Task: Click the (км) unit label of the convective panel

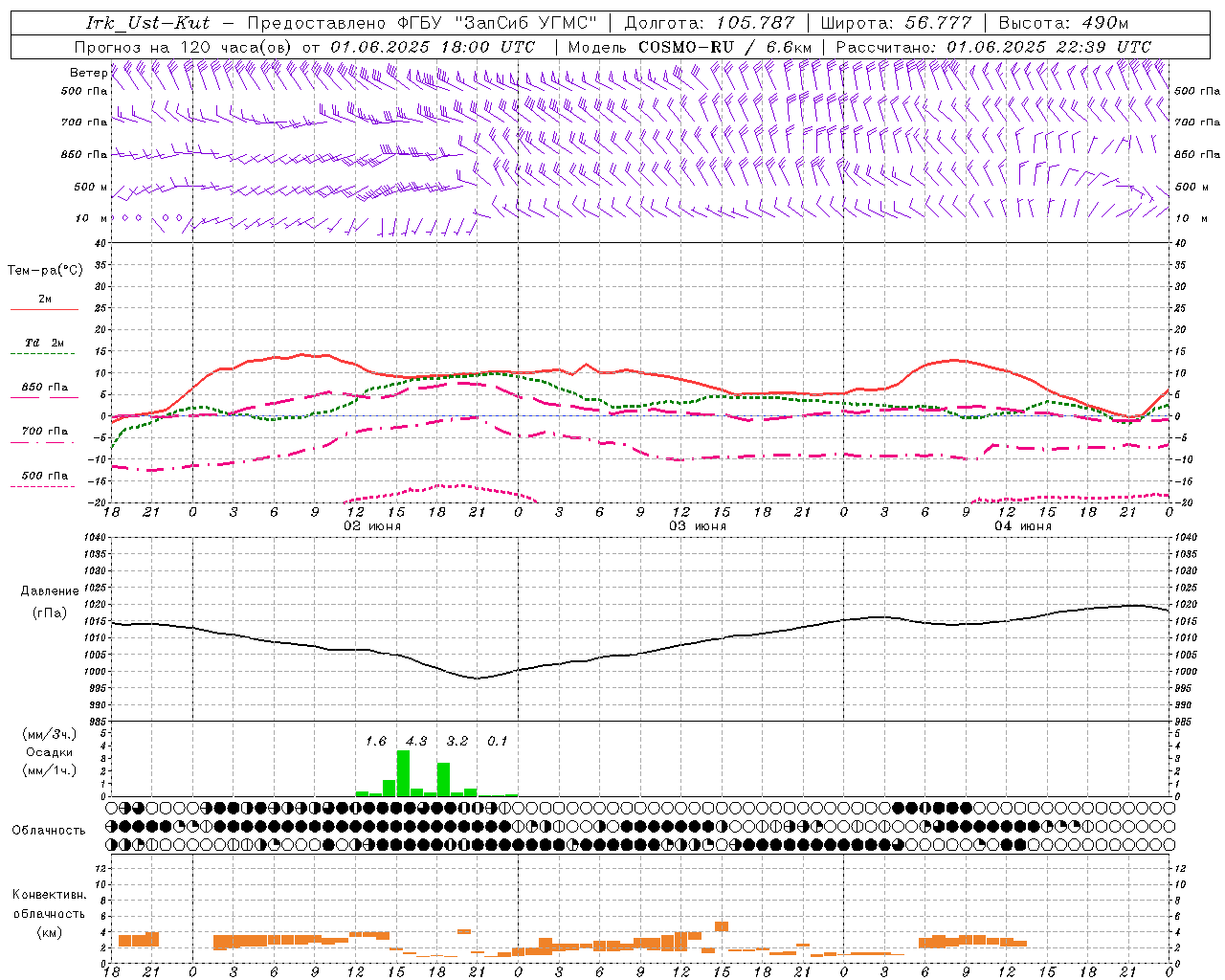Action: (x=50, y=932)
